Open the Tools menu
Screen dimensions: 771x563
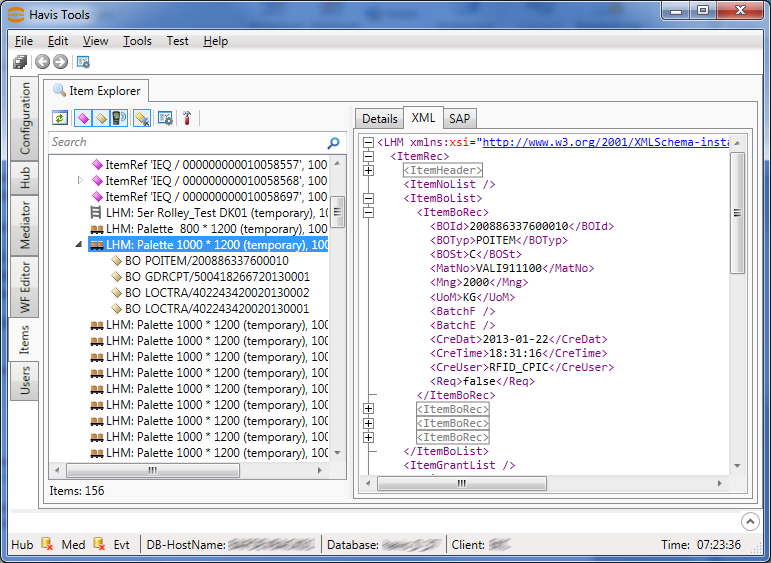tap(137, 41)
